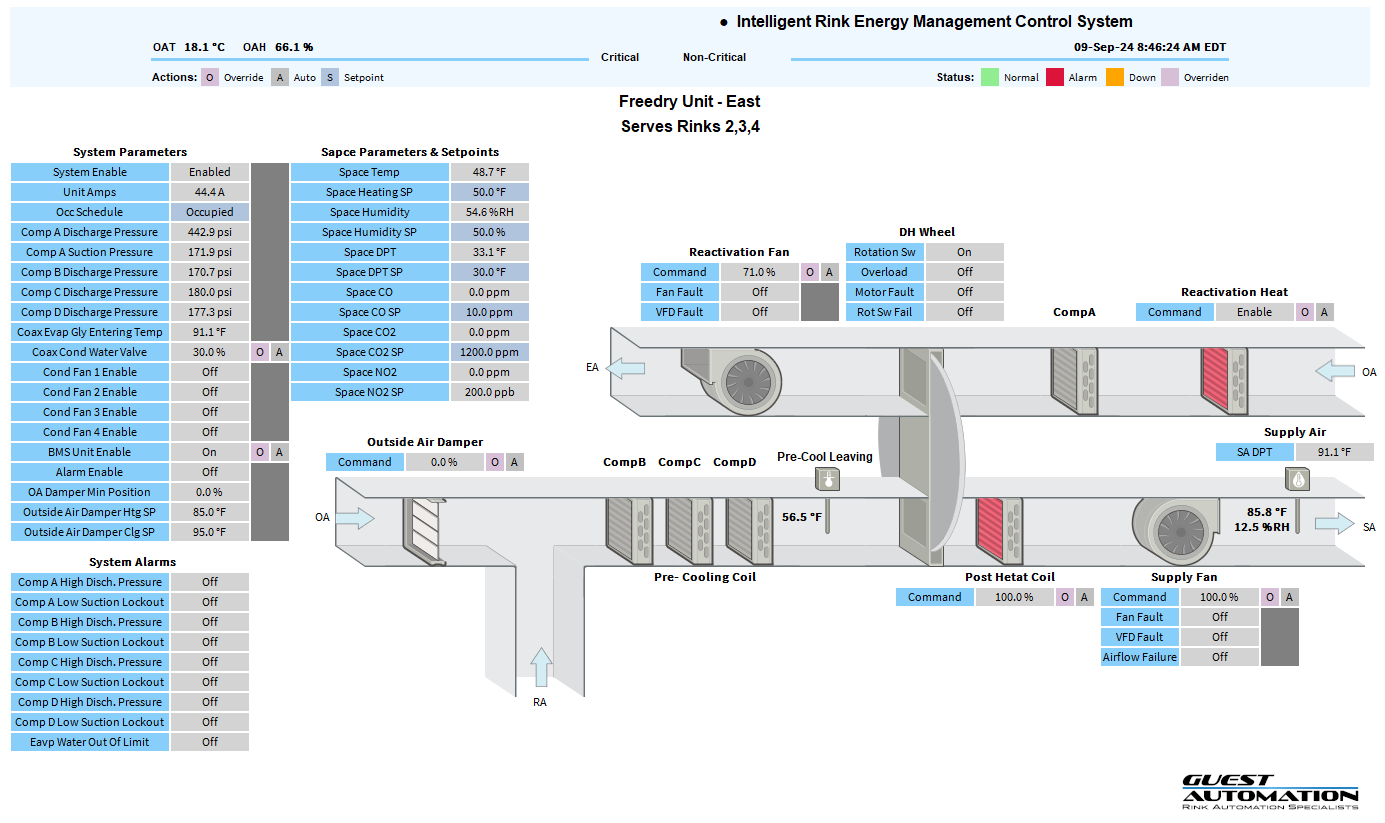This screenshot has width=1385, height=823.
Task: Set Reactivation Fan command to Auto
Action: 829,272
